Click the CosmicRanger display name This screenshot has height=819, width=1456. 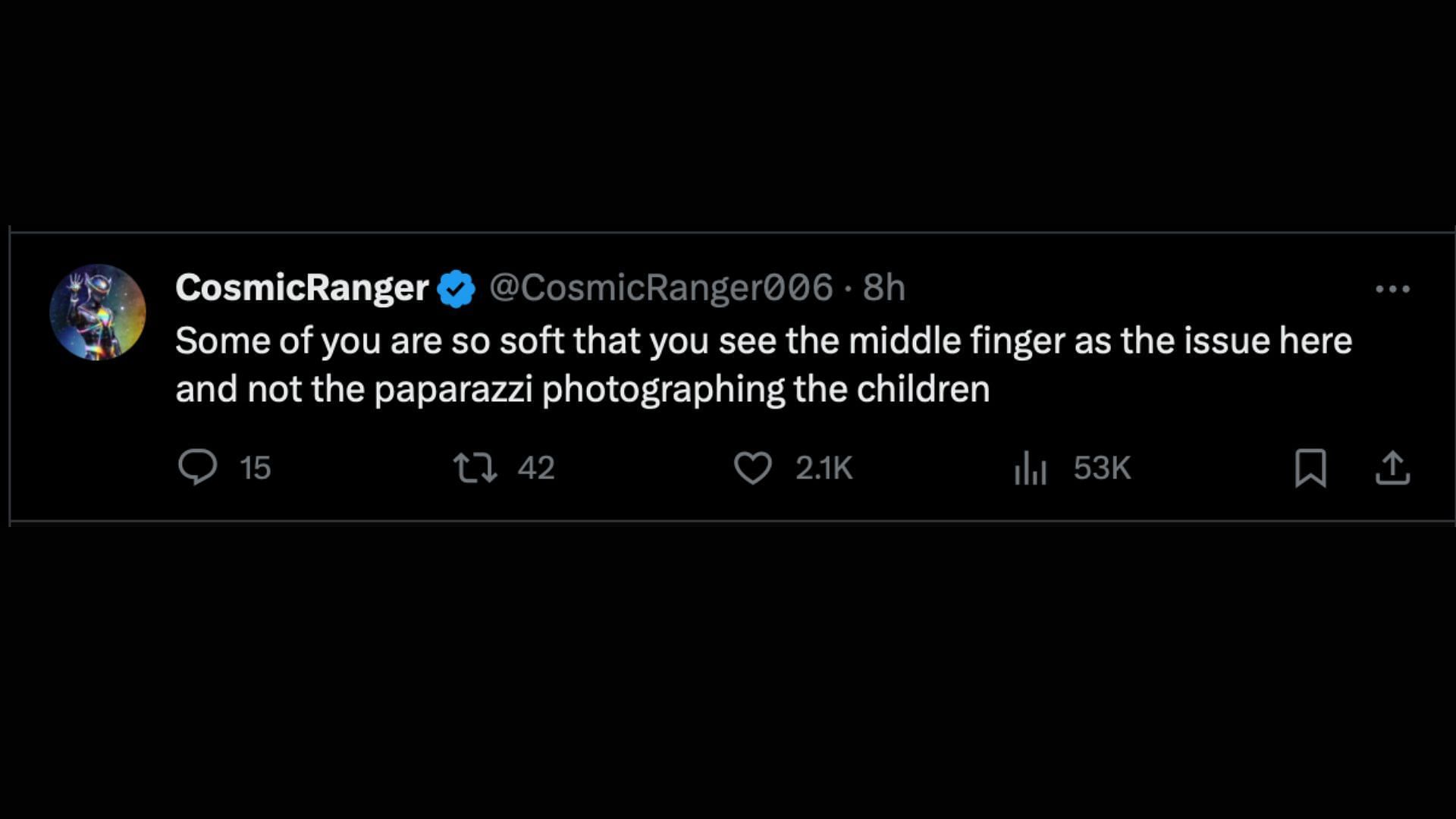click(302, 288)
